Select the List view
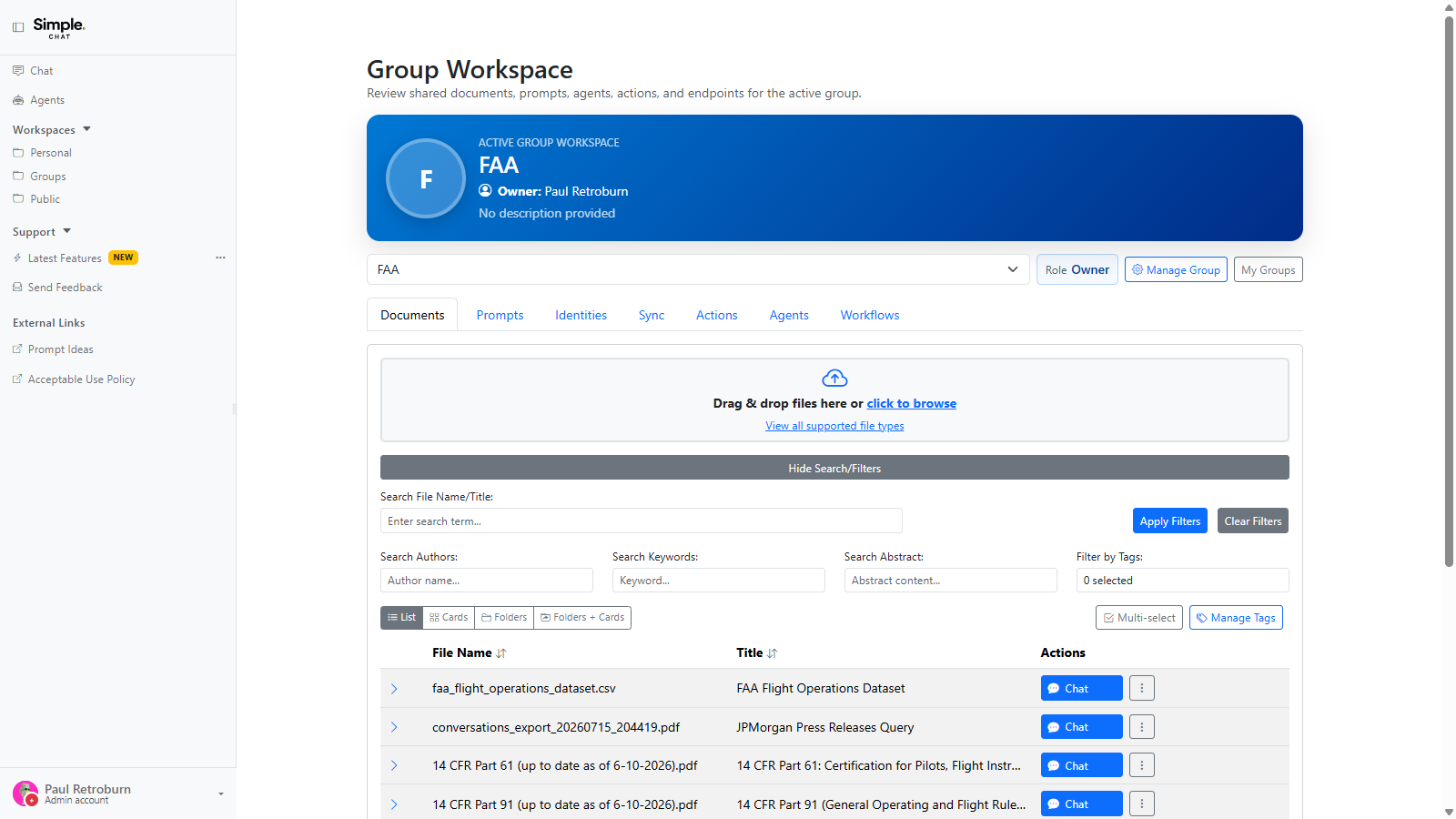 click(401, 617)
